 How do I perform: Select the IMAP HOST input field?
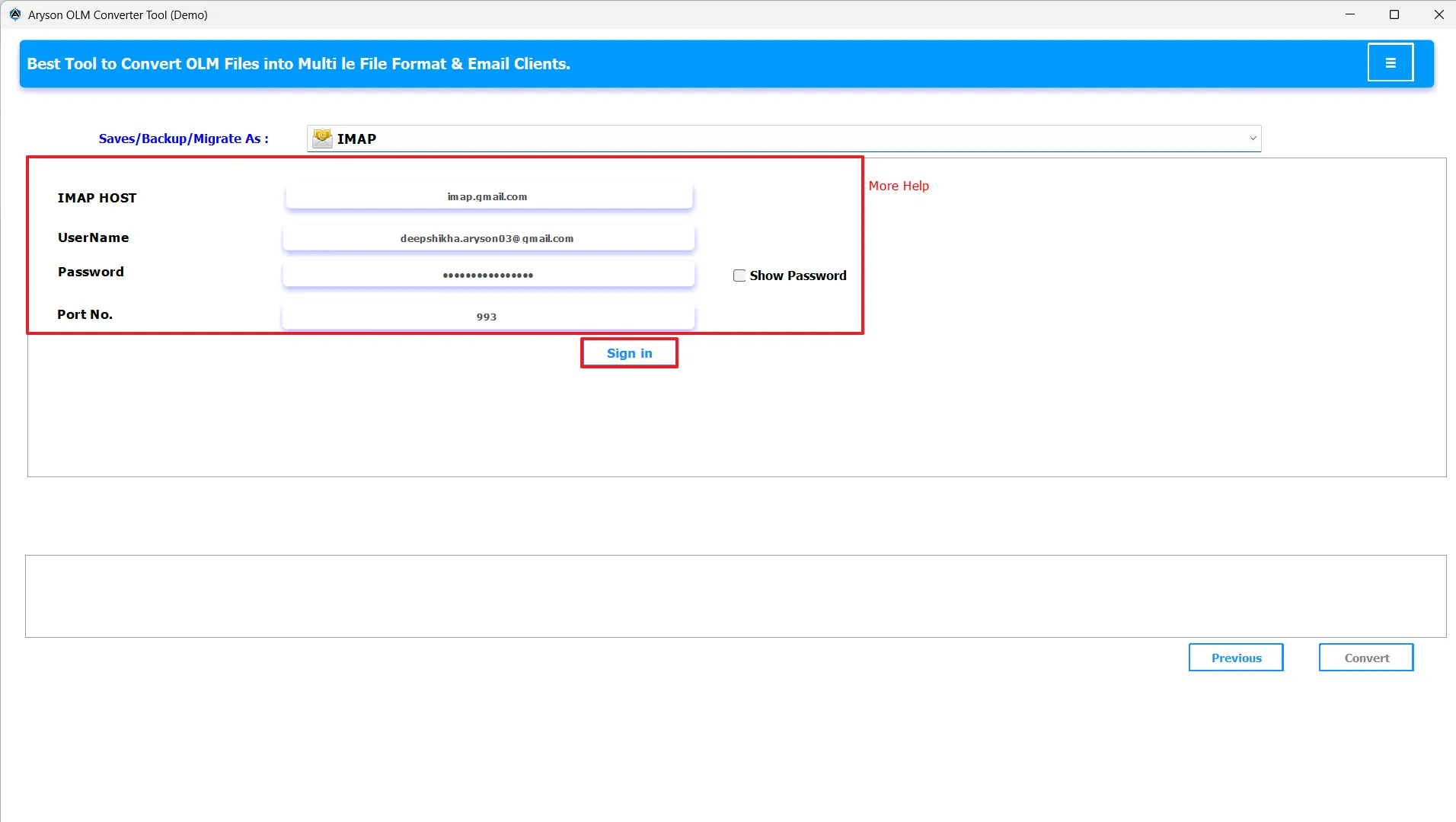click(488, 196)
